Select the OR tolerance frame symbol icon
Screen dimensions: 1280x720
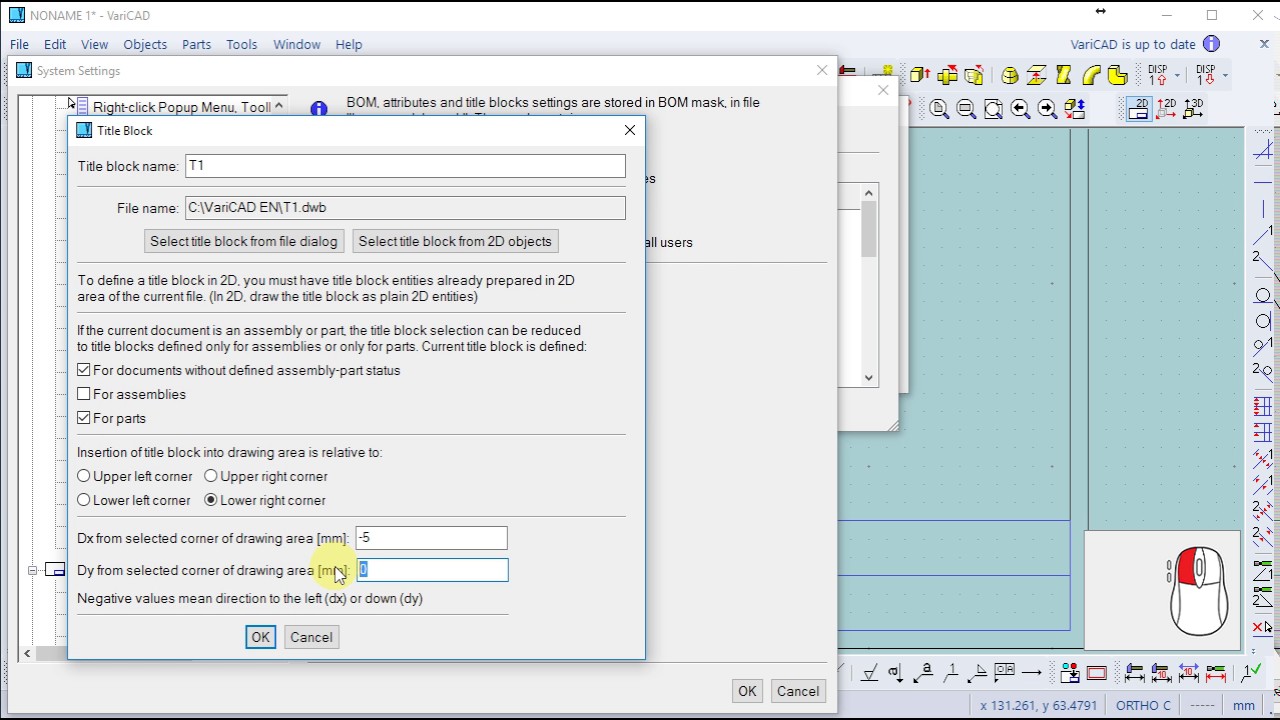(x=1005, y=673)
